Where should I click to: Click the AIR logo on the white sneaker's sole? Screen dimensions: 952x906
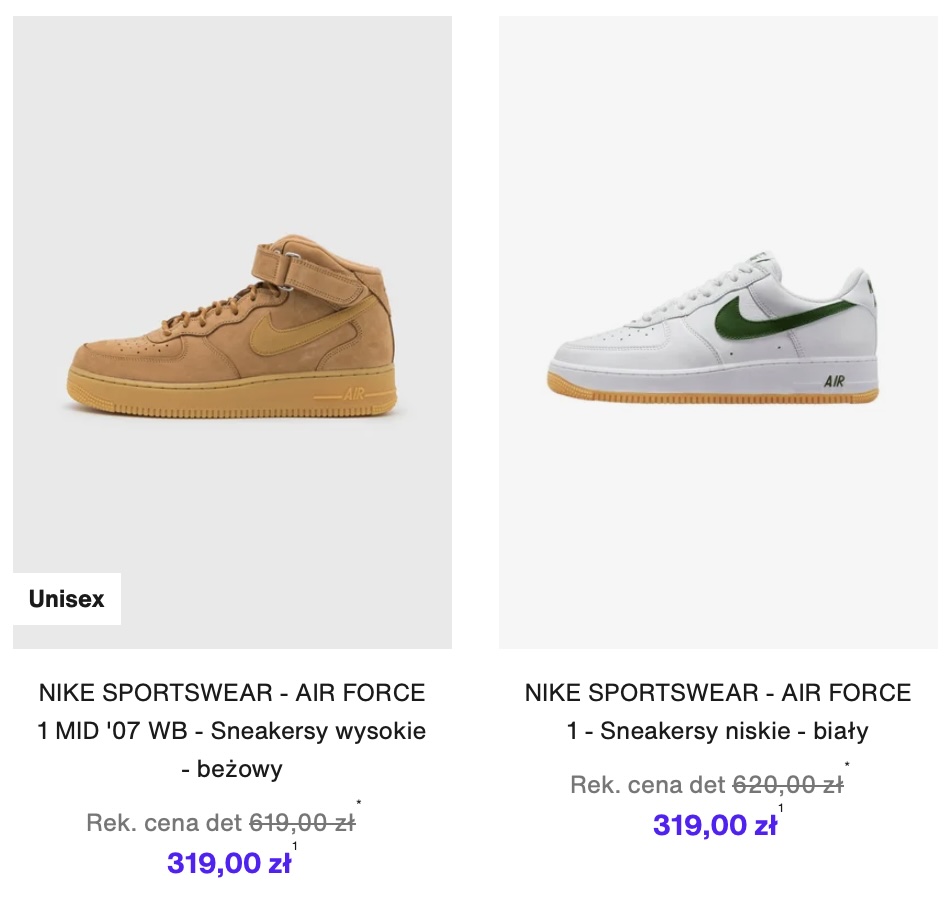[x=834, y=381]
